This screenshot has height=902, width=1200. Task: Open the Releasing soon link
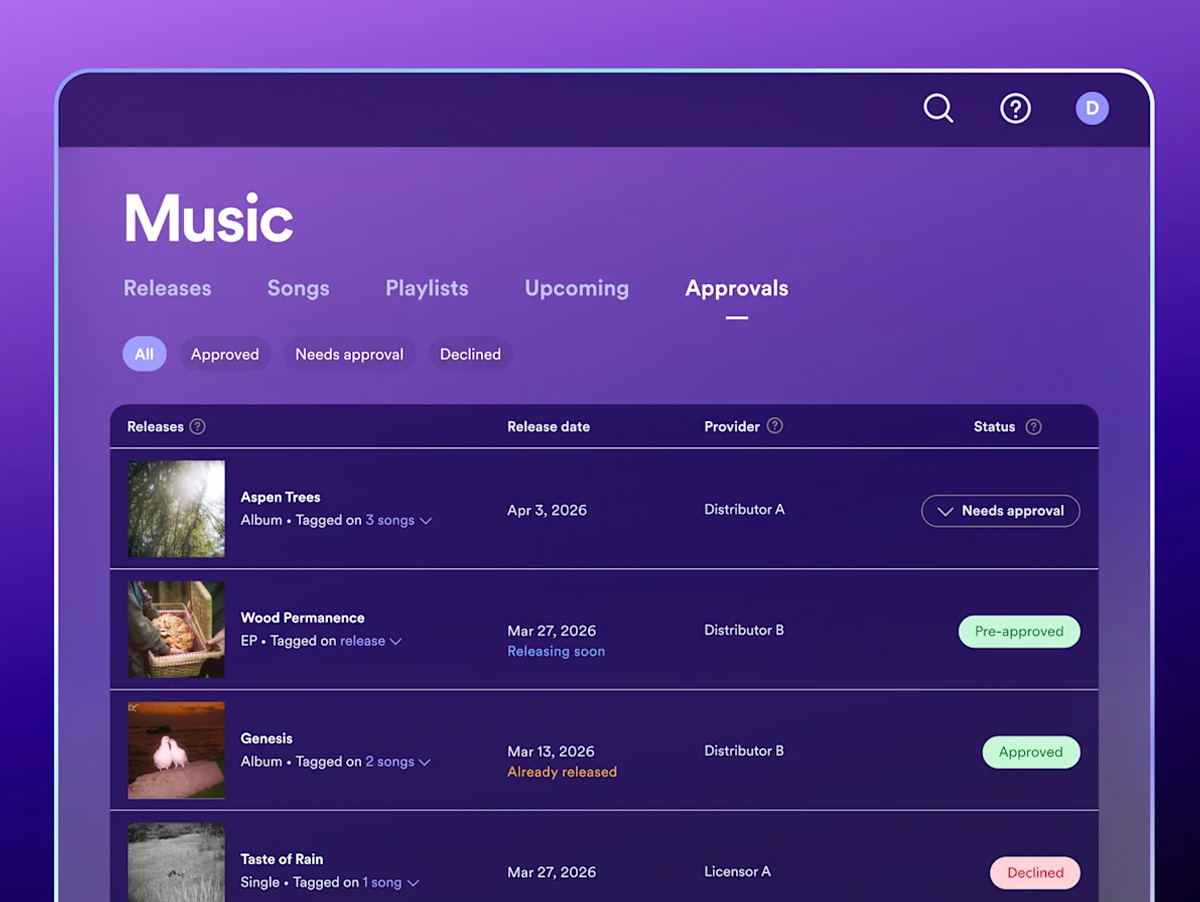[x=556, y=651]
